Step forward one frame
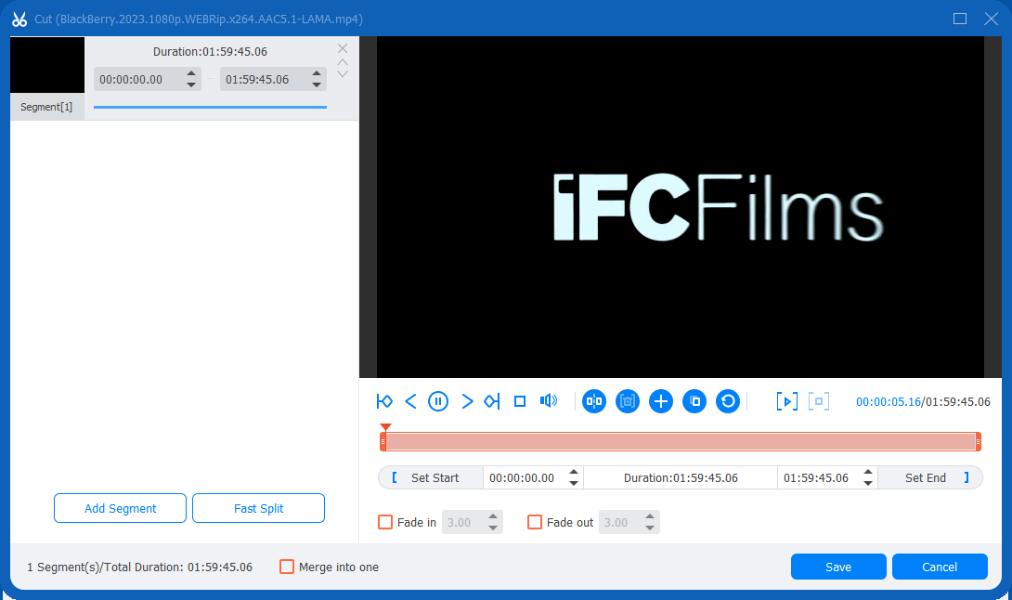The width and height of the screenshot is (1012, 600). 467,401
